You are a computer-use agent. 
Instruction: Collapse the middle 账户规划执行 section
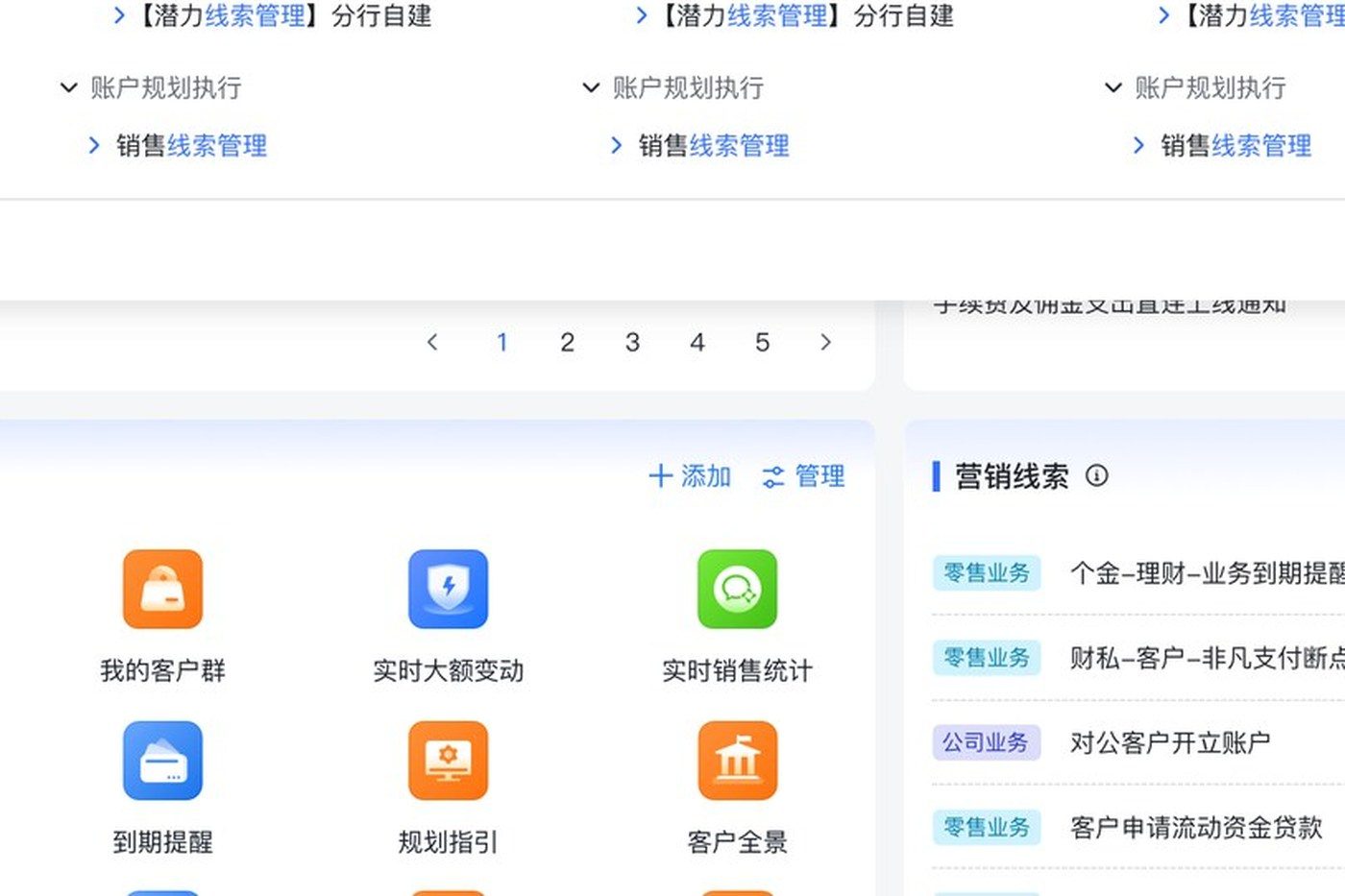591,88
